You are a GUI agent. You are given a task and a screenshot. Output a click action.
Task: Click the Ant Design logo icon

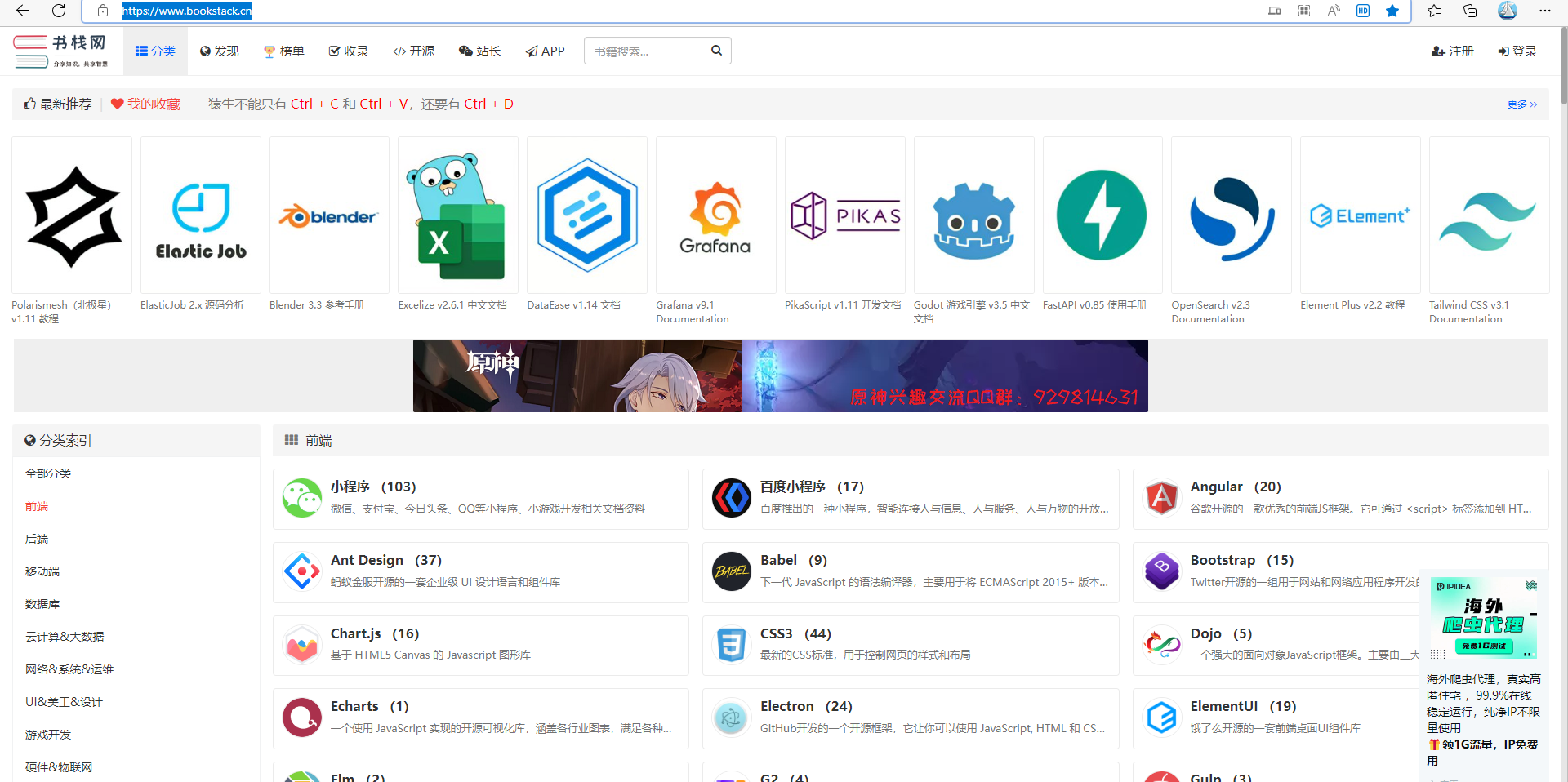click(302, 571)
